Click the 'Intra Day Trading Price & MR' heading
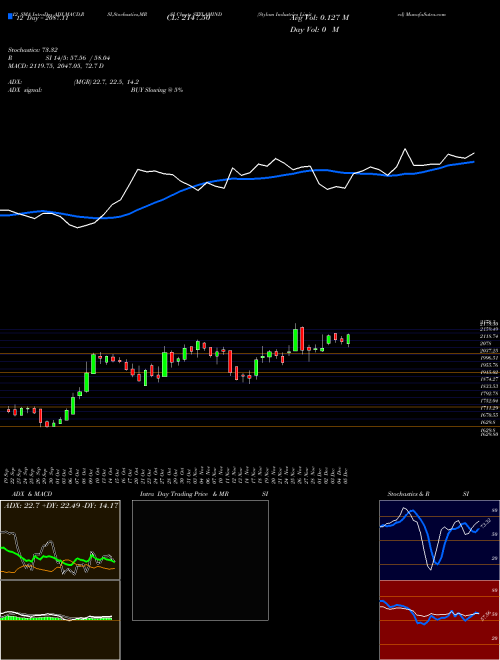500x660 pixels. point(184,494)
